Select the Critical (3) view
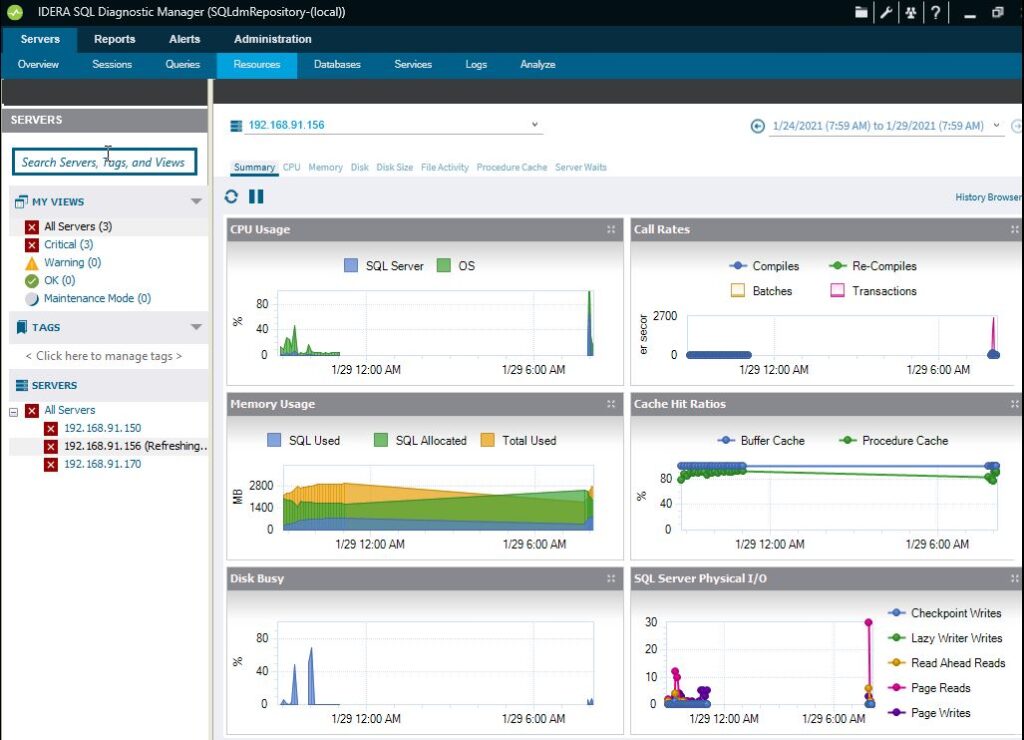Image resolution: width=1024 pixels, height=740 pixels. pyautogui.click(x=69, y=244)
